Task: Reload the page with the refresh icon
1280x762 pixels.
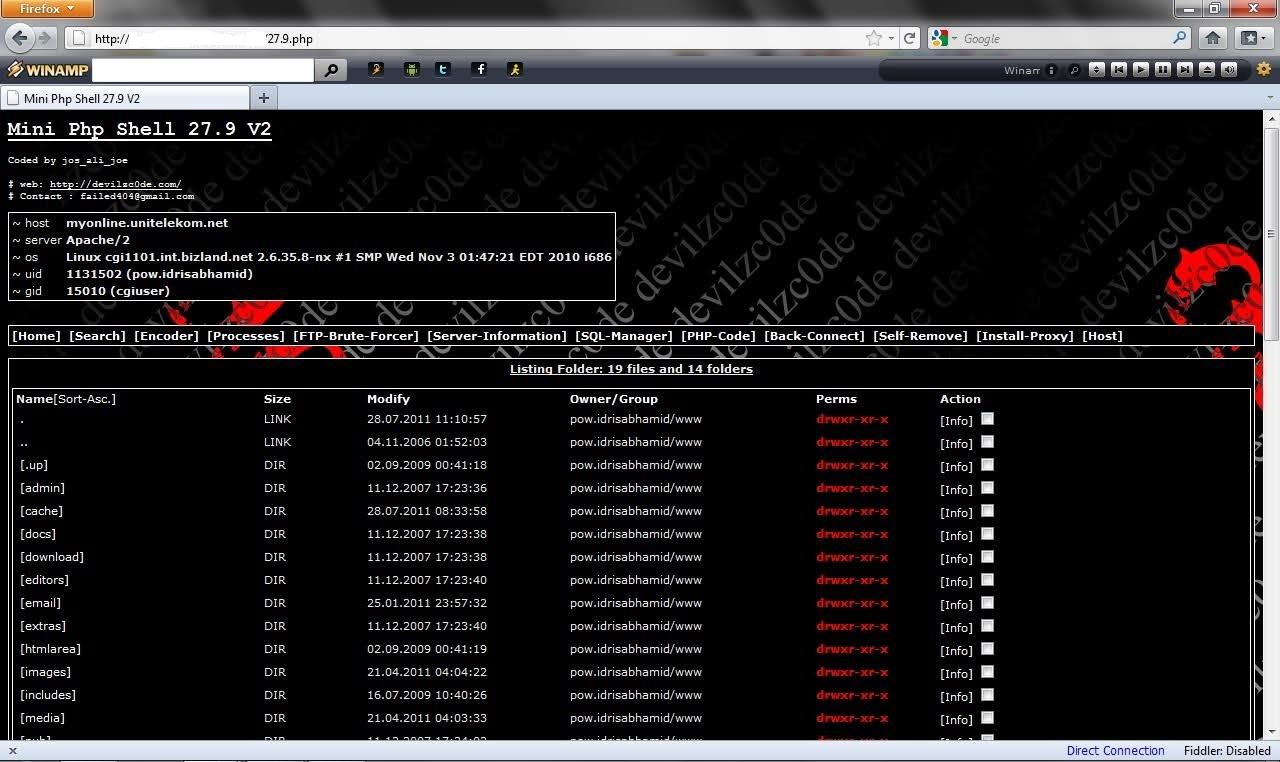Action: (910, 38)
